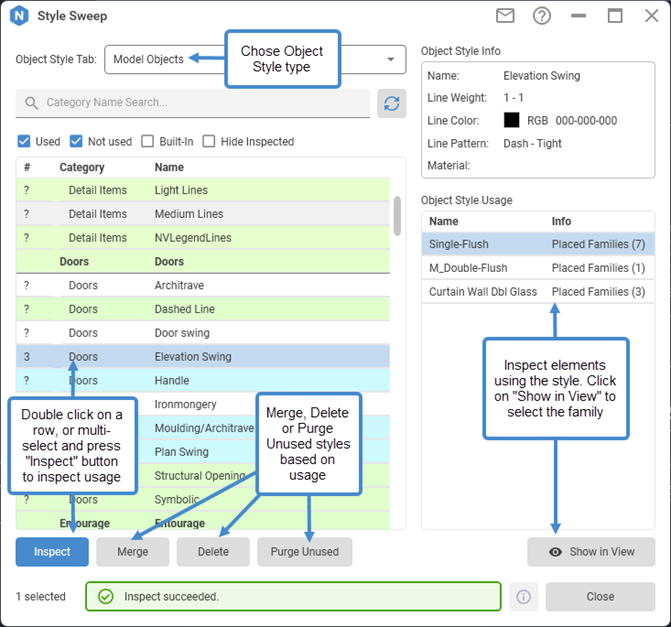Click the Name column header in usage table

coord(444,221)
